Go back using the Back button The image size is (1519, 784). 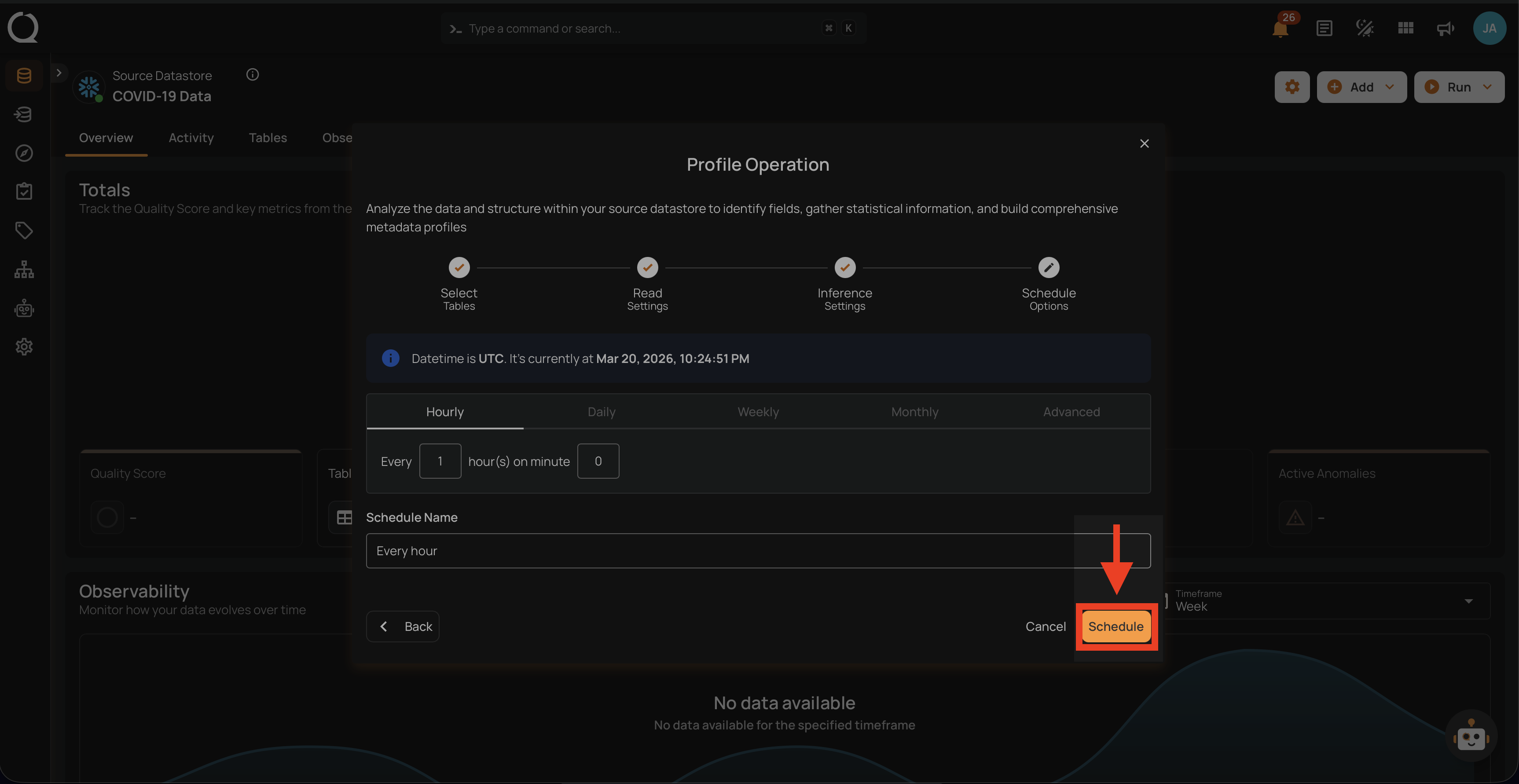tap(403, 626)
